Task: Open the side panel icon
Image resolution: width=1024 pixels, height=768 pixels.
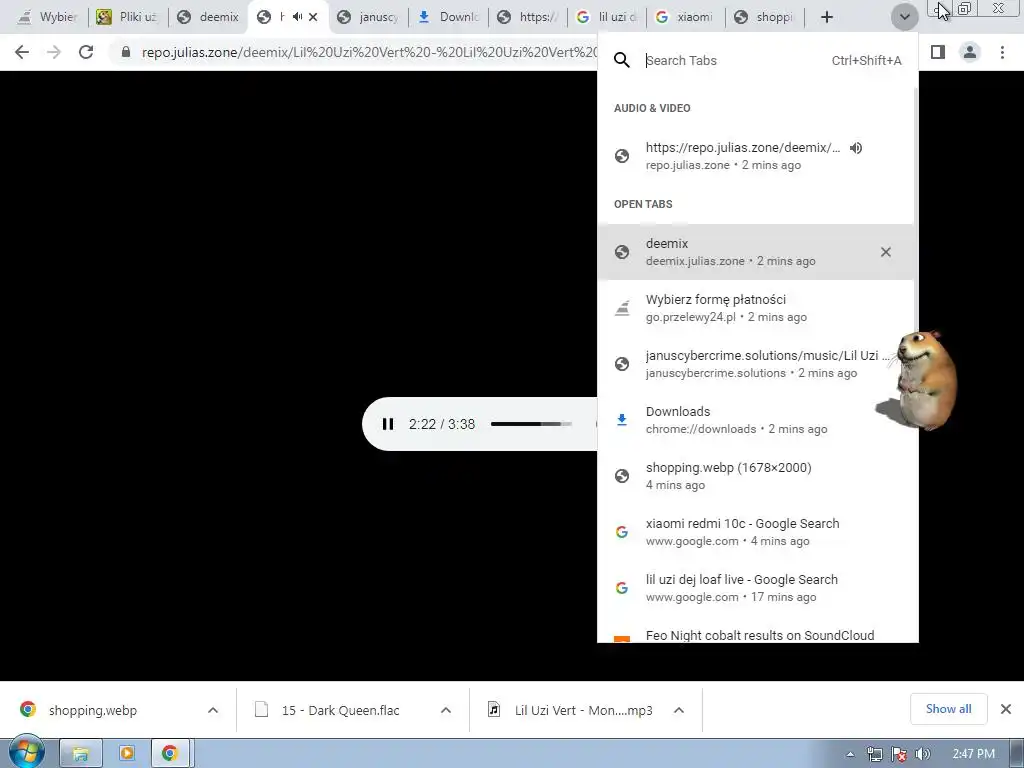Action: [938, 52]
